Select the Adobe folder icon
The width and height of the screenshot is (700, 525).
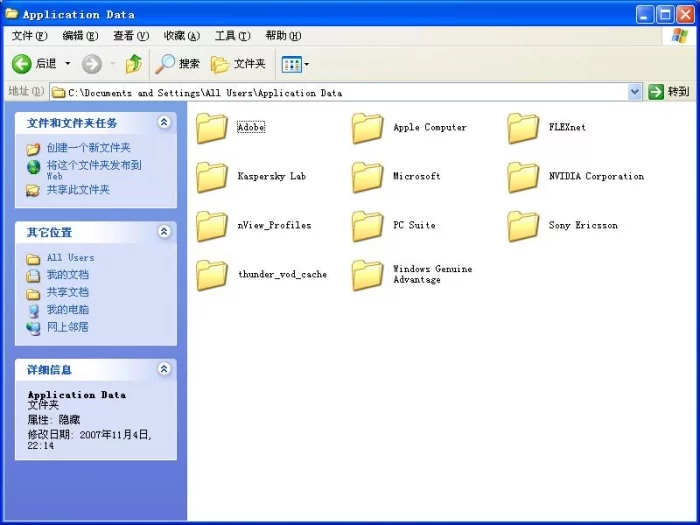[212, 128]
